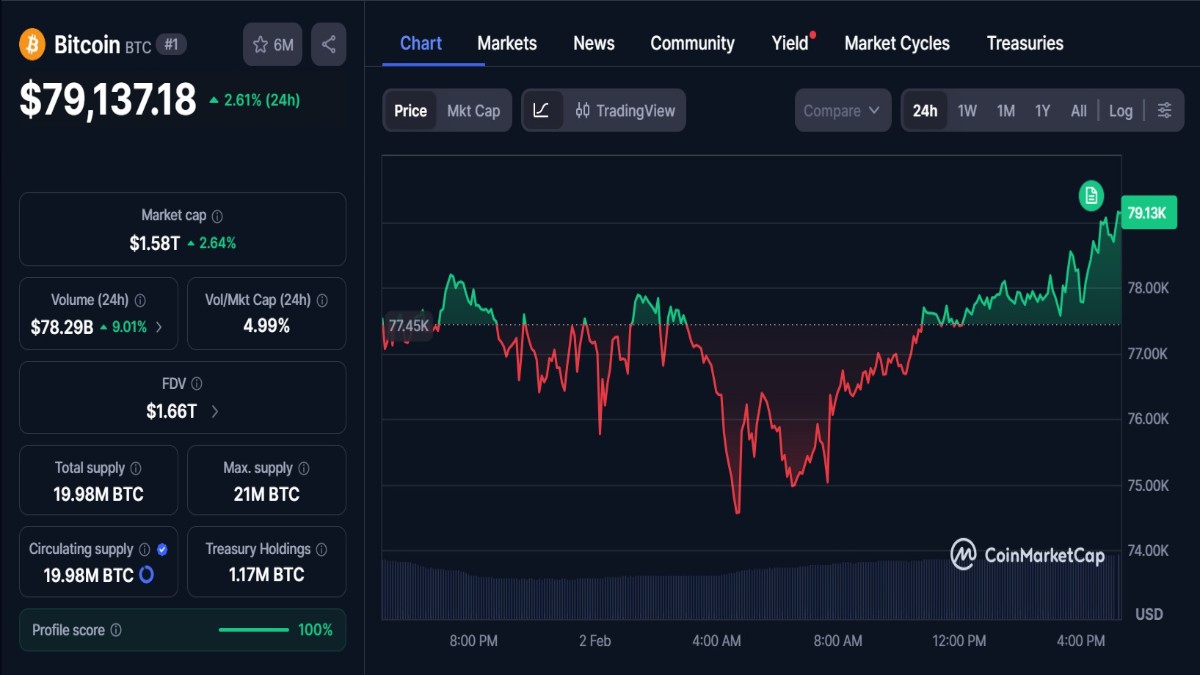Open the share options icon
This screenshot has width=1200, height=675.
[x=328, y=43]
